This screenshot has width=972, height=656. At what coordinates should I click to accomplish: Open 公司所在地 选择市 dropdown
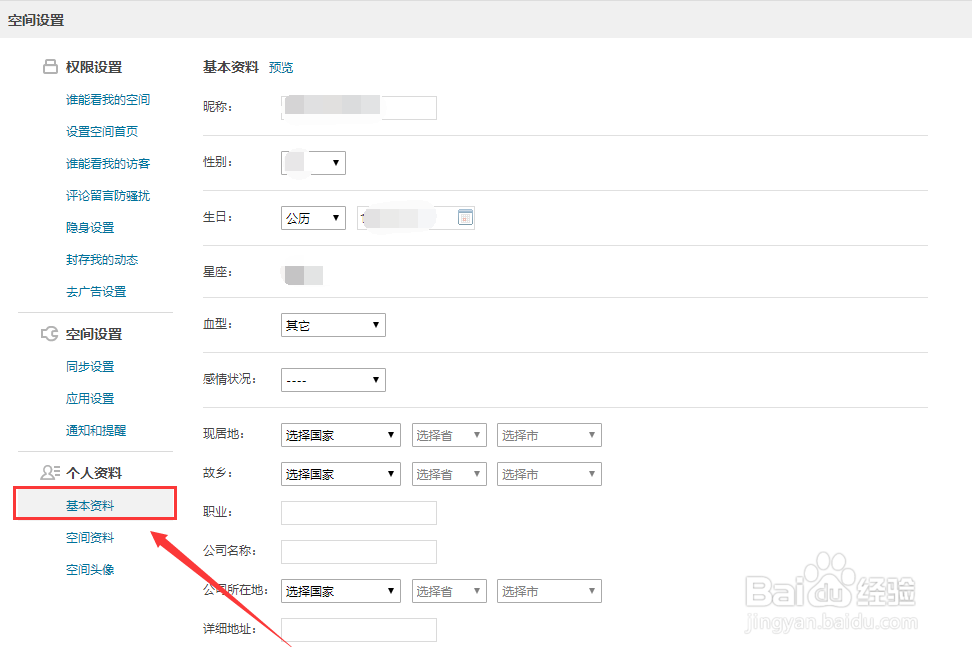[549, 591]
